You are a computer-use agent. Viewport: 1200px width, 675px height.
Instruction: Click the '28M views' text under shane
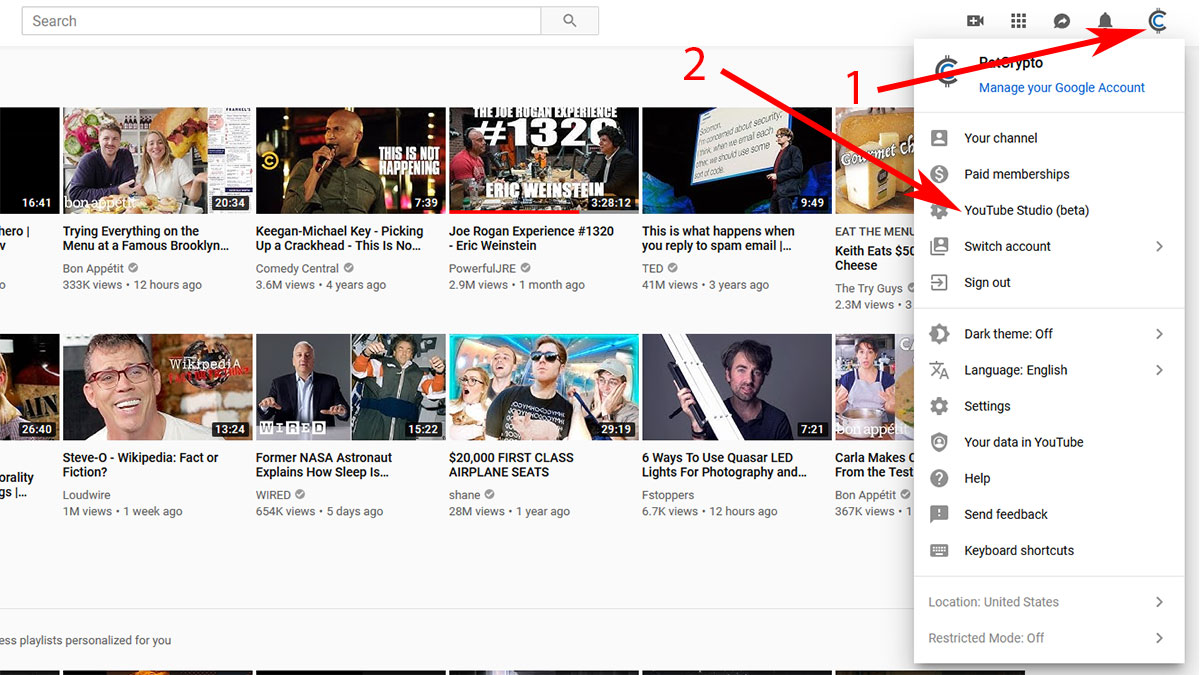click(x=475, y=511)
